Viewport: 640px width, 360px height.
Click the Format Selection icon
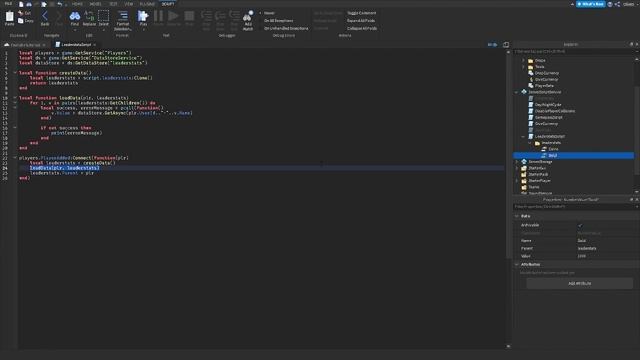122,16
